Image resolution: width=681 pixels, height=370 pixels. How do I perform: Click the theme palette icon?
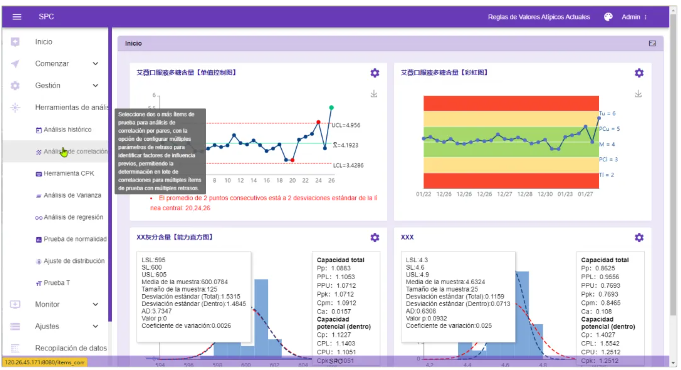(608, 17)
